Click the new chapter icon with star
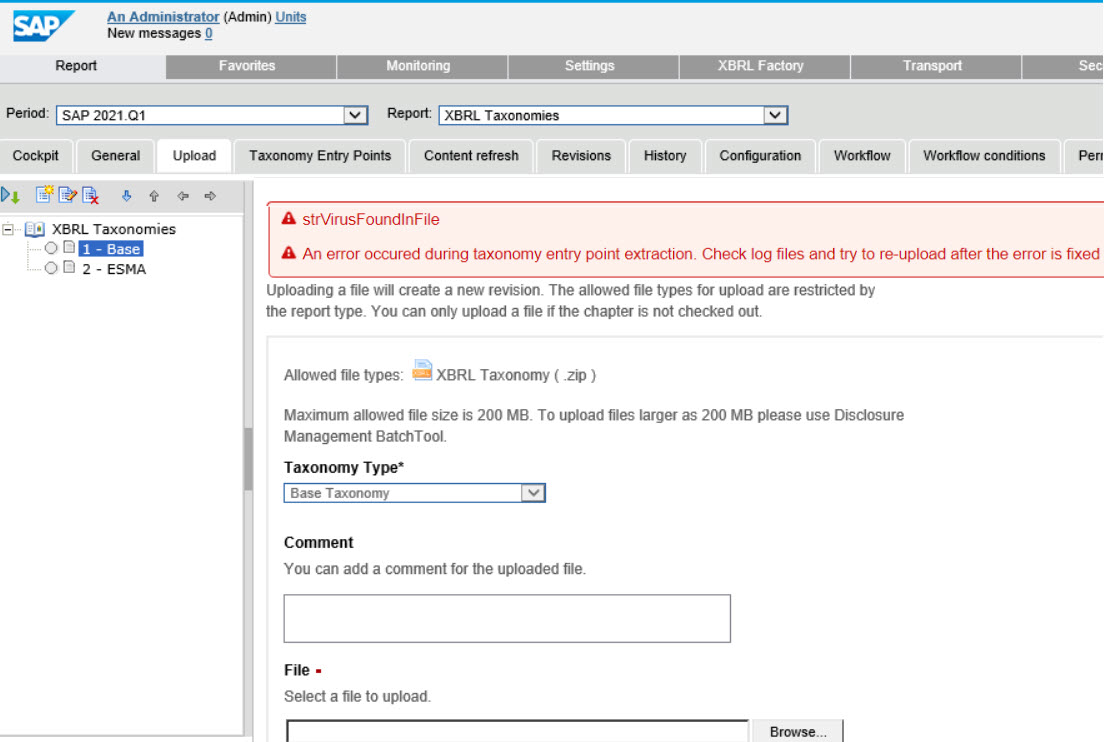 pos(44,195)
